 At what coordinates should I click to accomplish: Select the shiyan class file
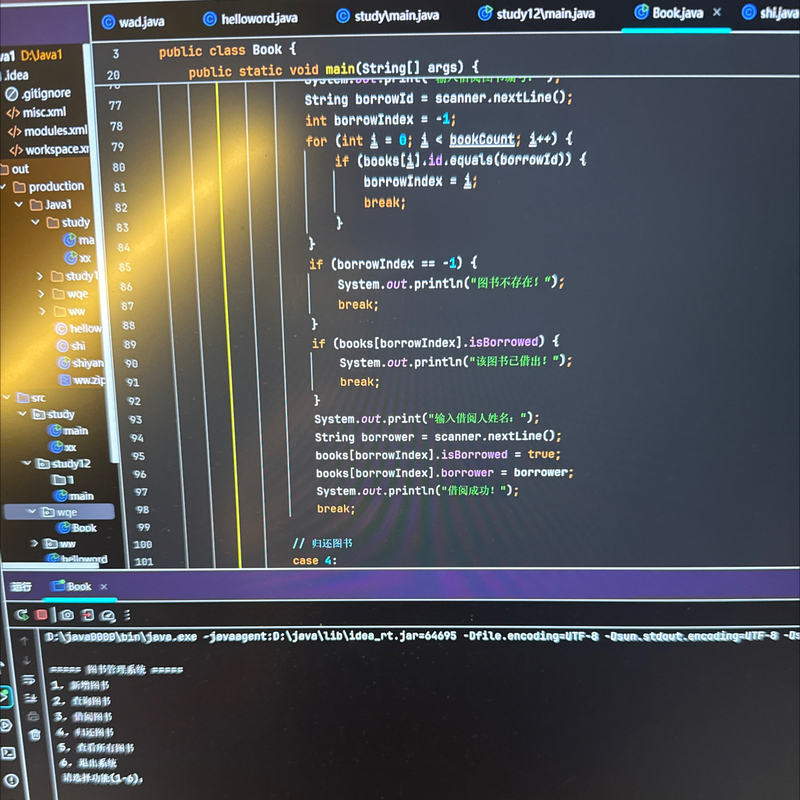pyautogui.click(x=81, y=363)
